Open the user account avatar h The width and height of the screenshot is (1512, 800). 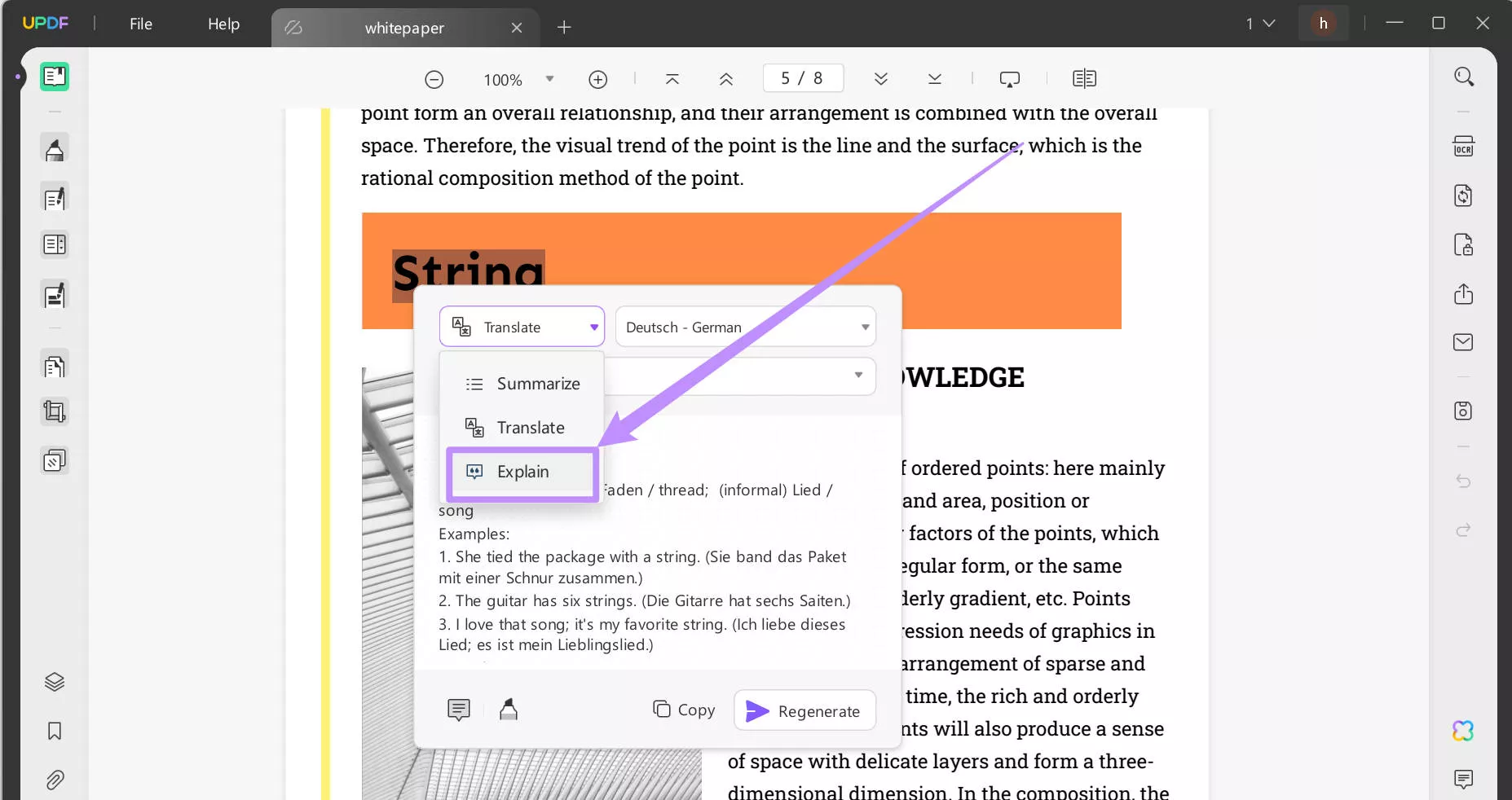coord(1323,24)
